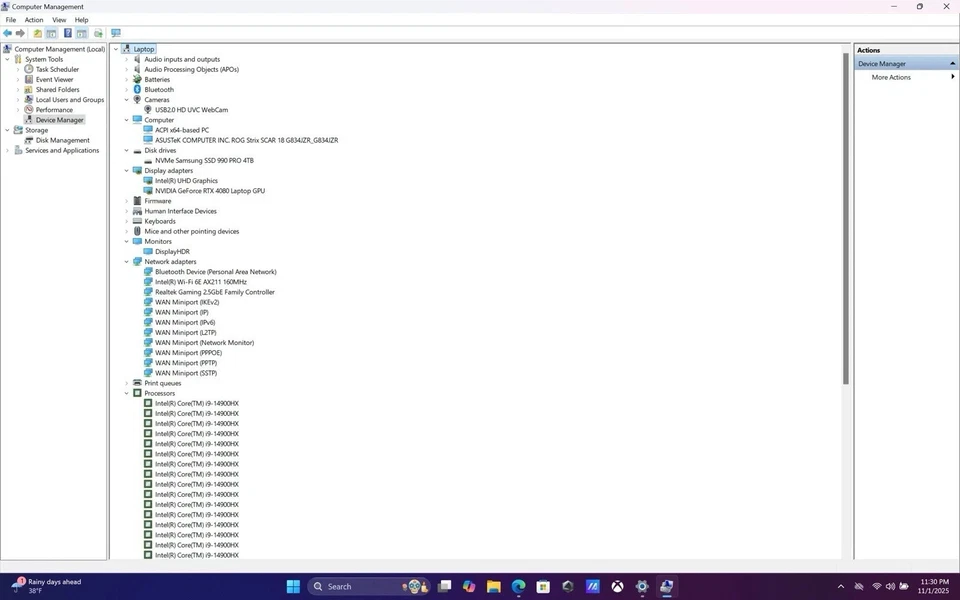Image resolution: width=960 pixels, height=600 pixels.
Task: Open the Rainy days ahead weather widget
Action: 47,587
